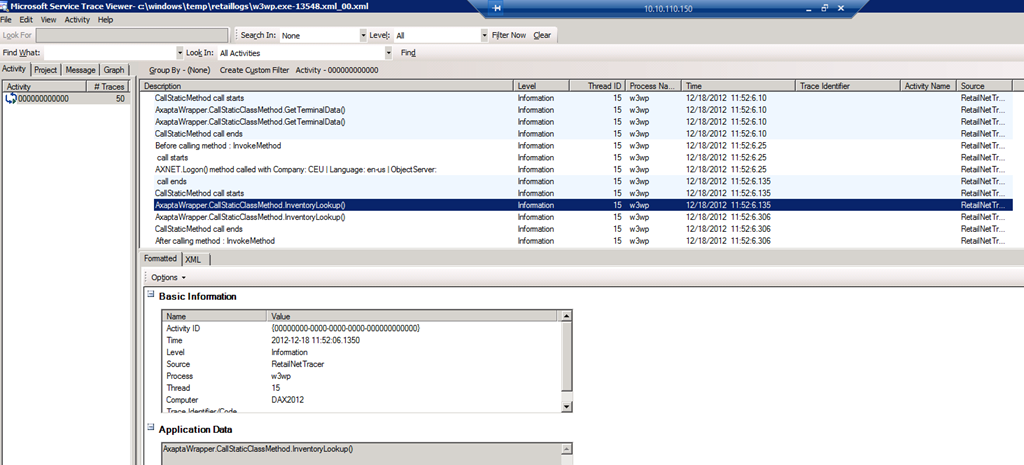This screenshot has height=465, width=1024.
Task: Open the Edit menu
Action: pyautogui.click(x=26, y=20)
